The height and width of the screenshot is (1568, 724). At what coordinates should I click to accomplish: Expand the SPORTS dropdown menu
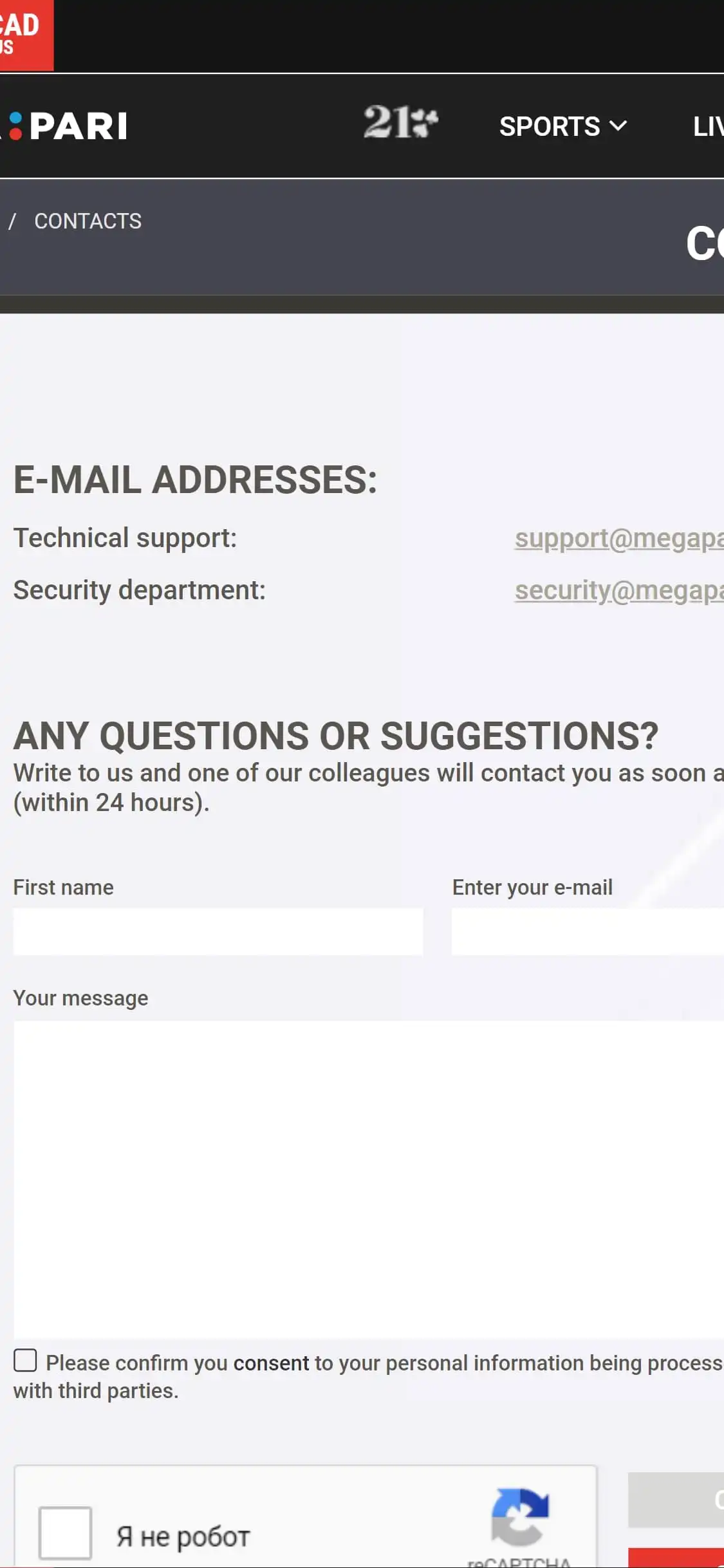point(562,126)
